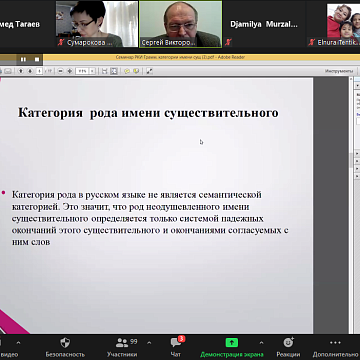This screenshot has width=360, height=360.
Task: Open the Чат panel
Action: (x=176, y=347)
